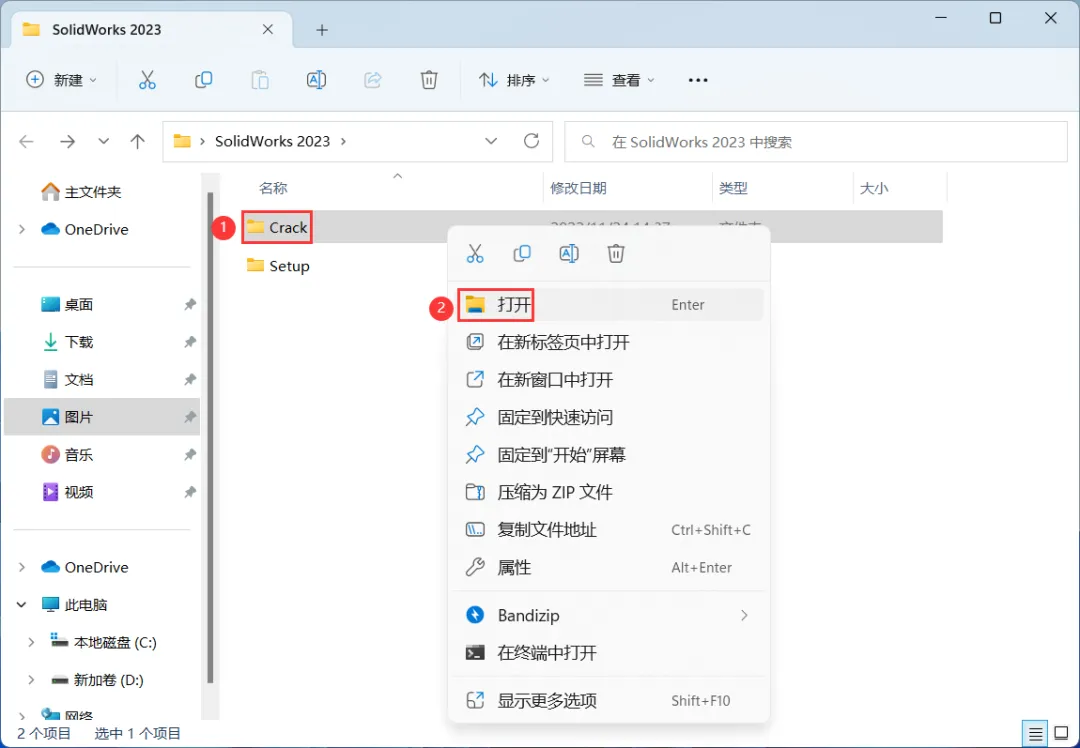Click the Cut icon in the toolbar

147,80
